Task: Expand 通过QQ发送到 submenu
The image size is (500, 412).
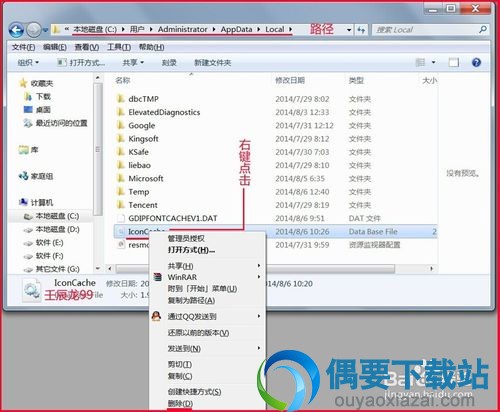Action: pyautogui.click(x=192, y=316)
